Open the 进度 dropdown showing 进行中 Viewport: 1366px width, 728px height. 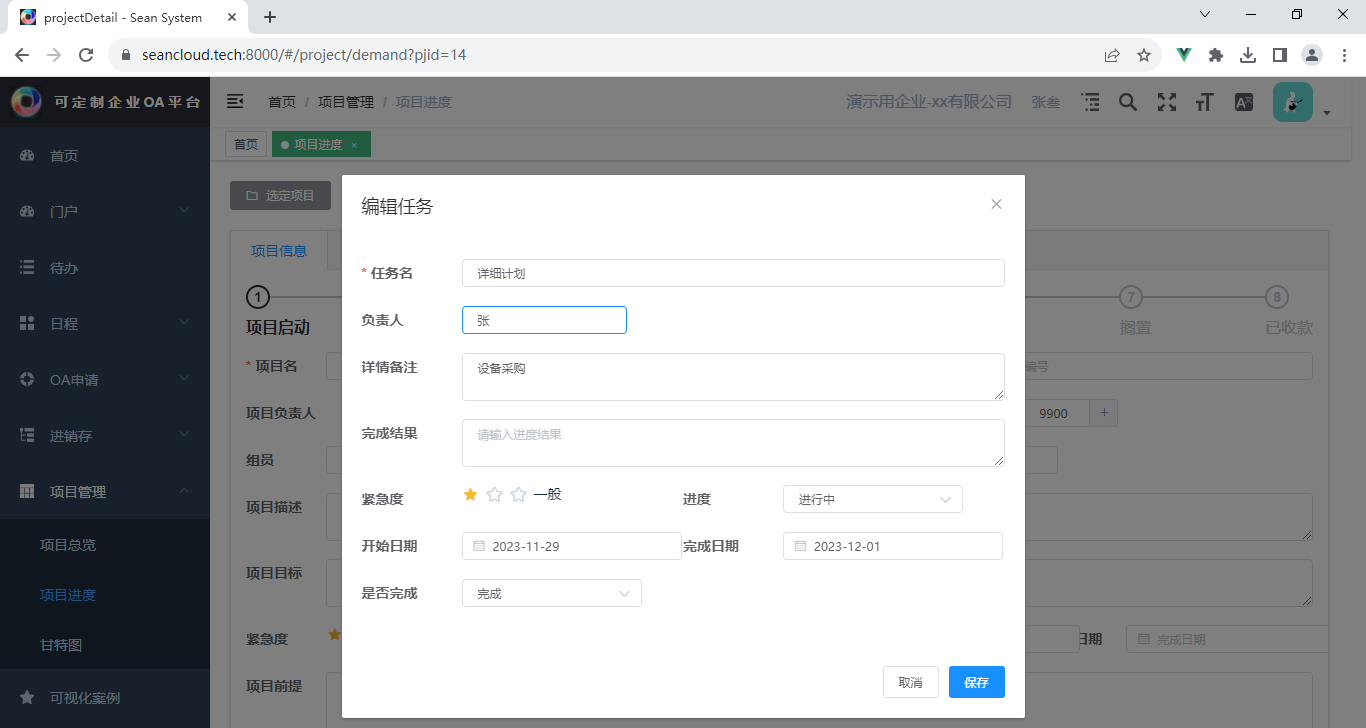[x=872, y=499]
